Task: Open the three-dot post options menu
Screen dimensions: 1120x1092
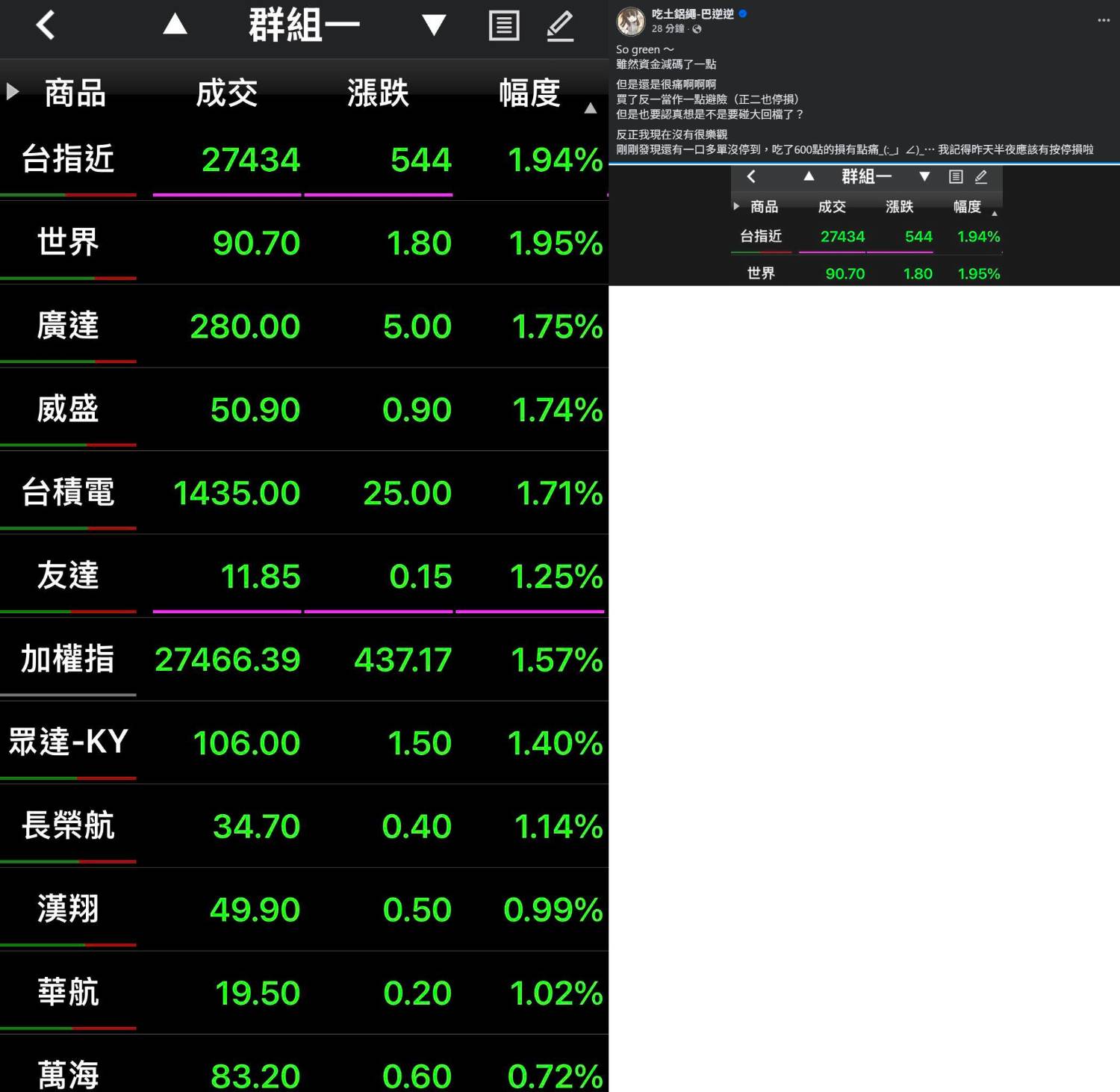Action: tap(1103, 20)
